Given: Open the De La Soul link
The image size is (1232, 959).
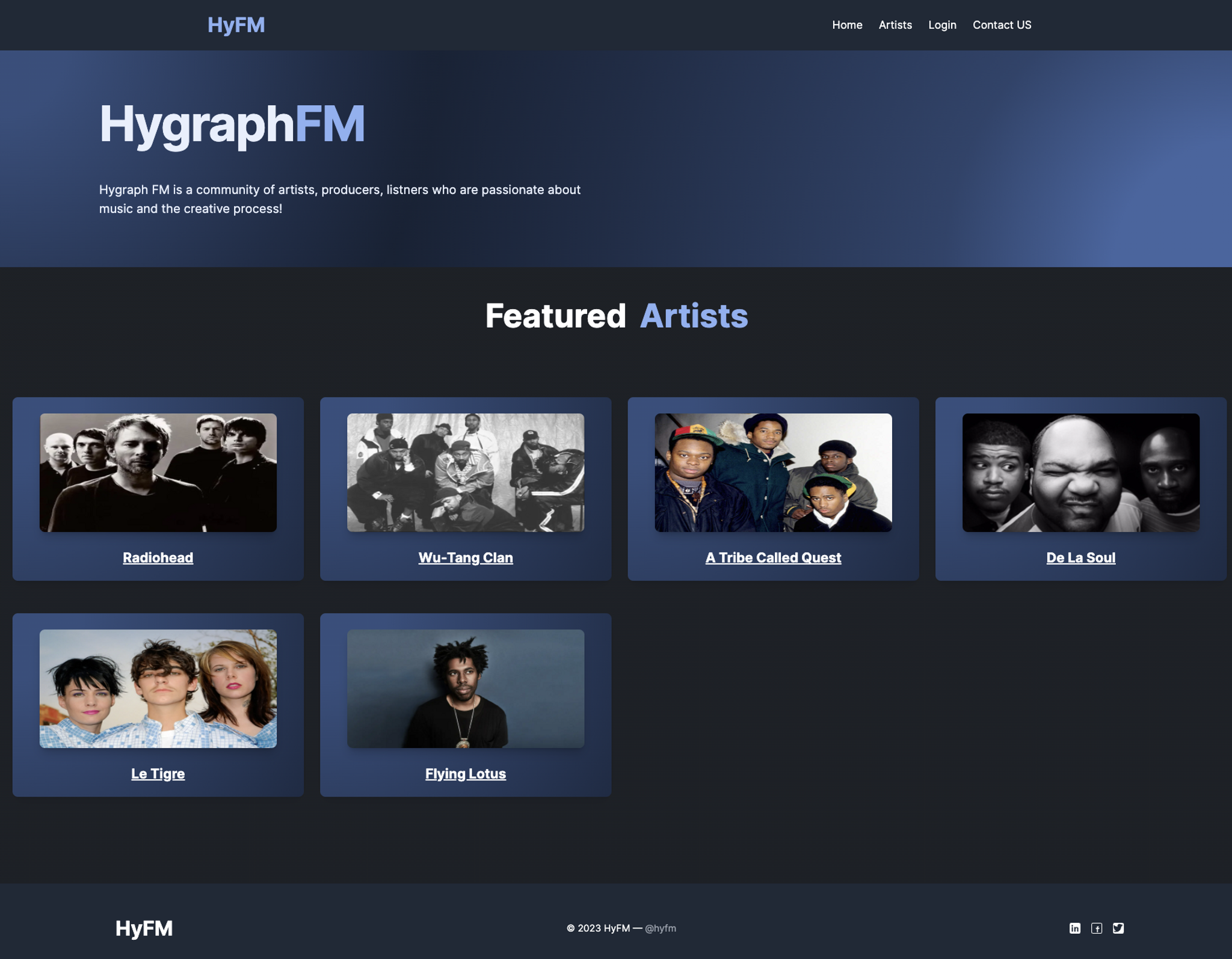Looking at the screenshot, I should click(x=1080, y=557).
